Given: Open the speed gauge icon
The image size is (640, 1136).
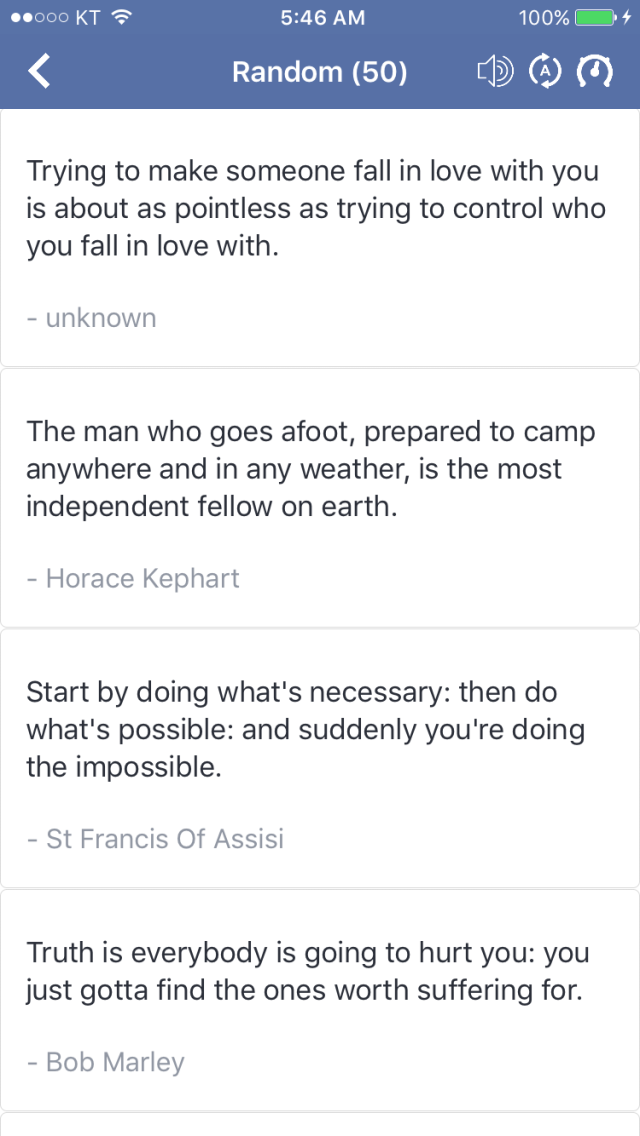Looking at the screenshot, I should tap(594, 71).
